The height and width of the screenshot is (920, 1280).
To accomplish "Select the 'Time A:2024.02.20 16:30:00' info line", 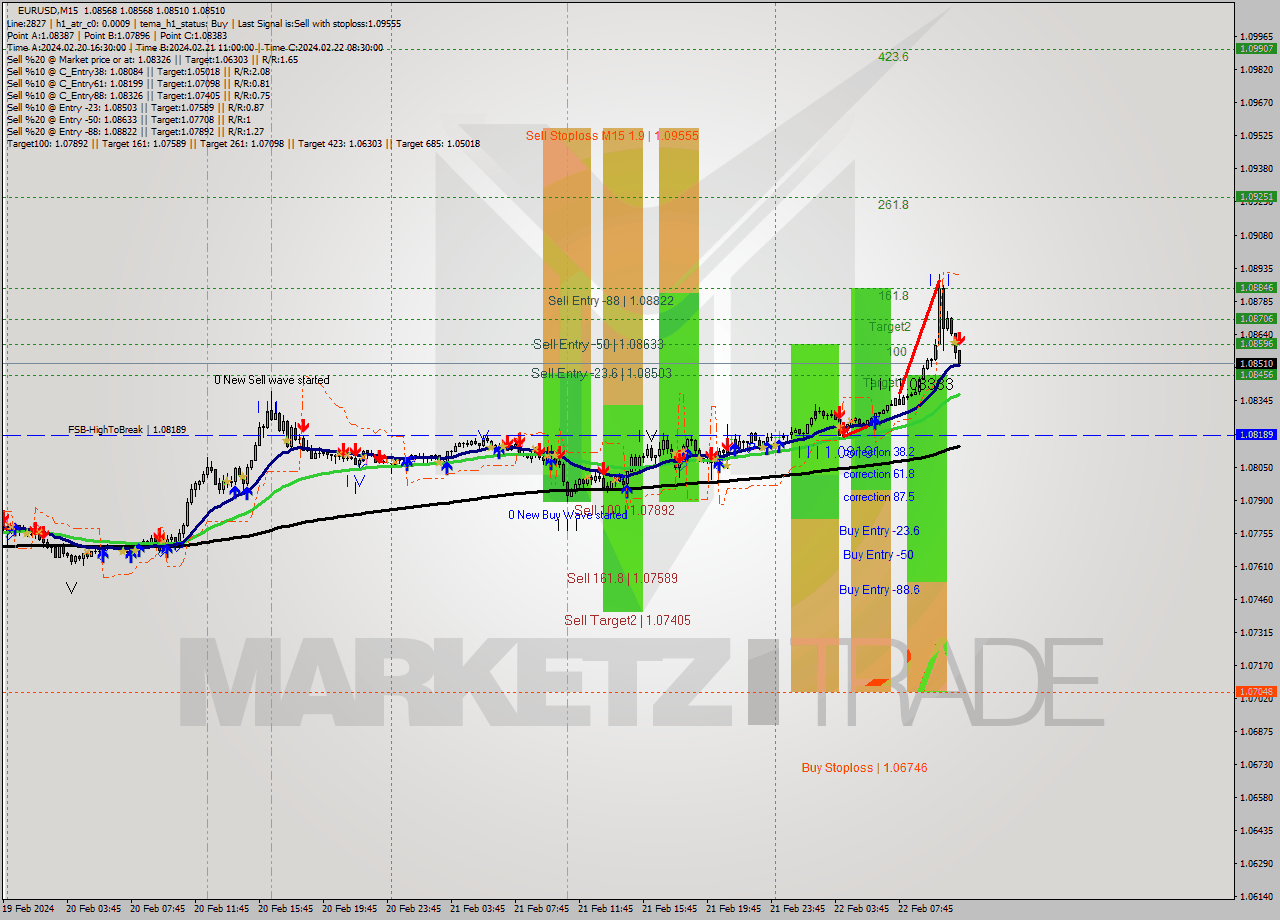I will [196, 47].
